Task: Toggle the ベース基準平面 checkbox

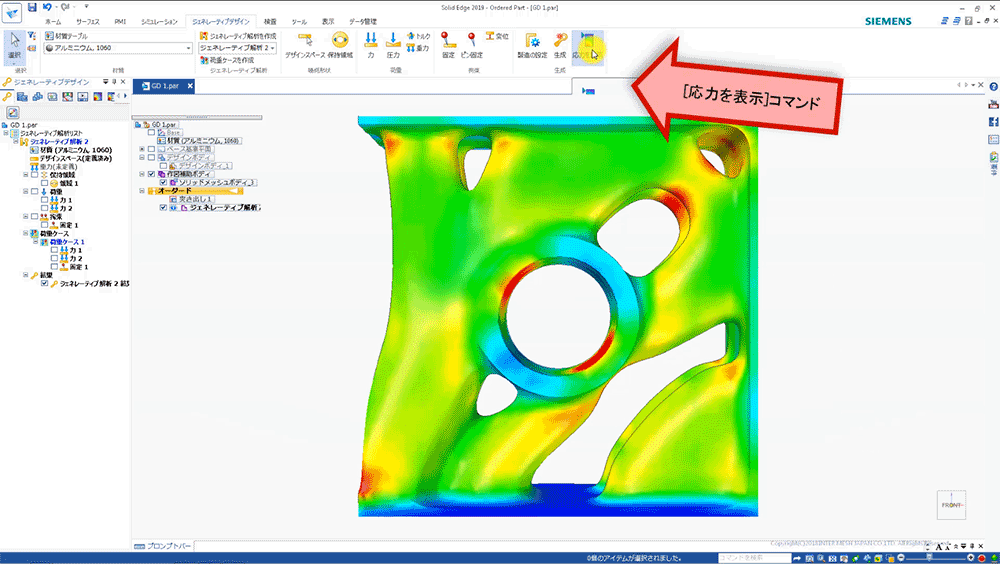Action: point(151,149)
